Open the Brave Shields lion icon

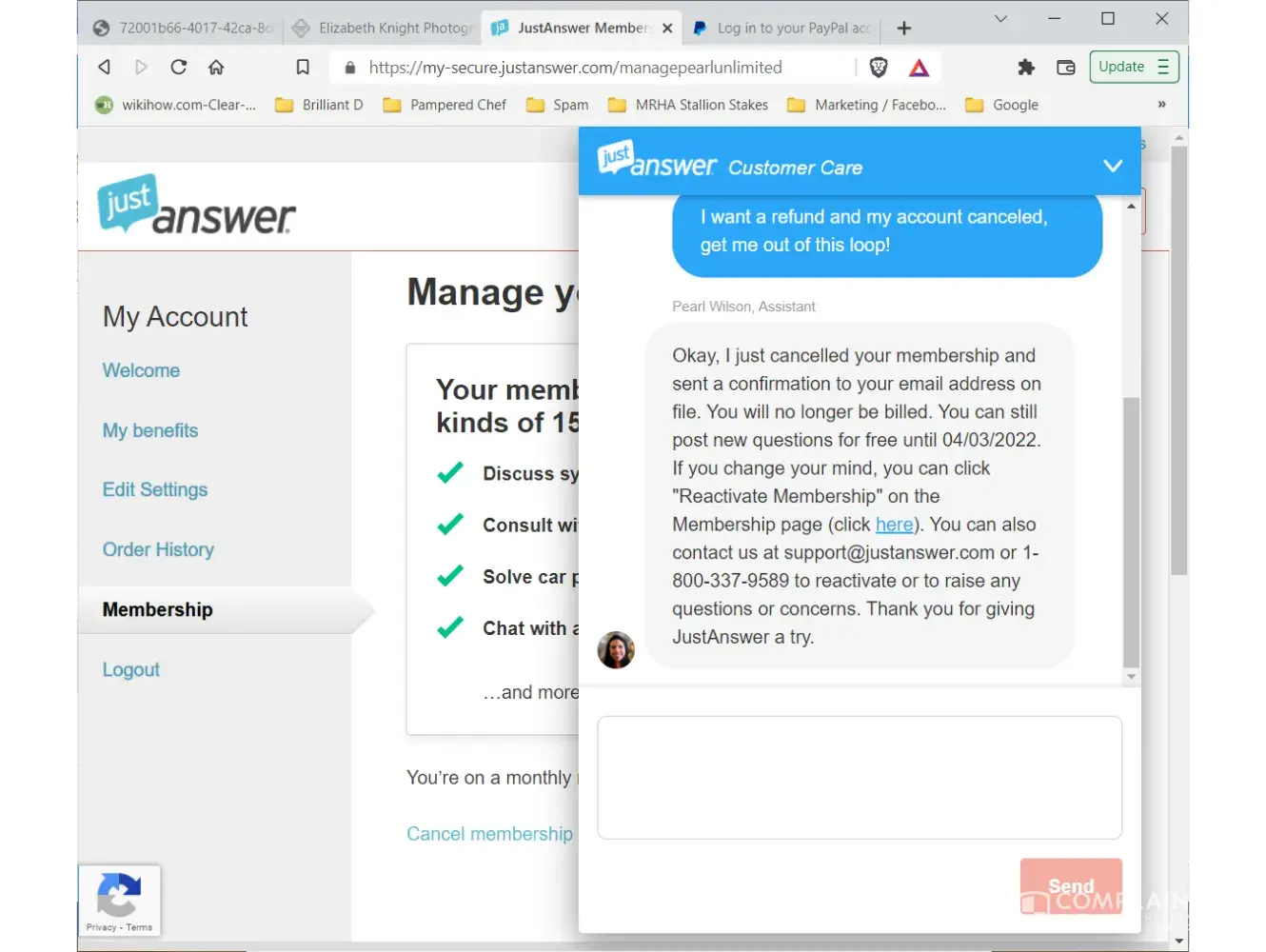[x=879, y=67]
